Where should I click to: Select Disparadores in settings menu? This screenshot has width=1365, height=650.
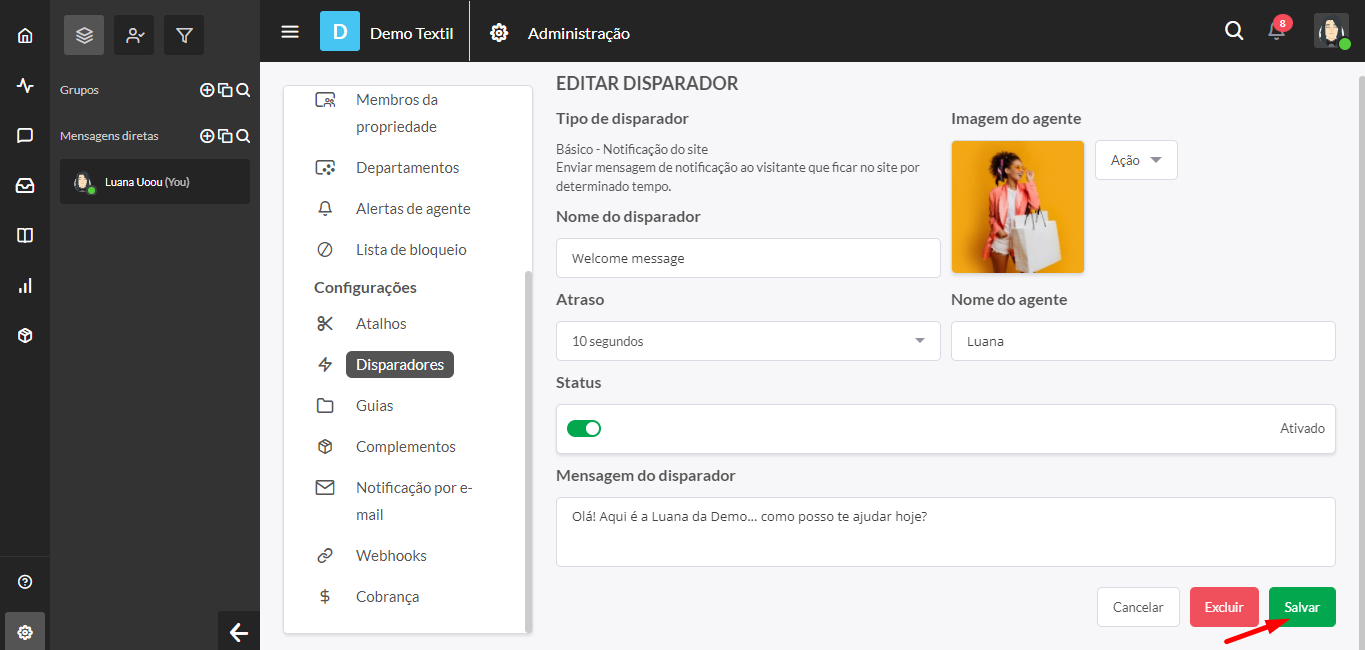pyautogui.click(x=400, y=364)
